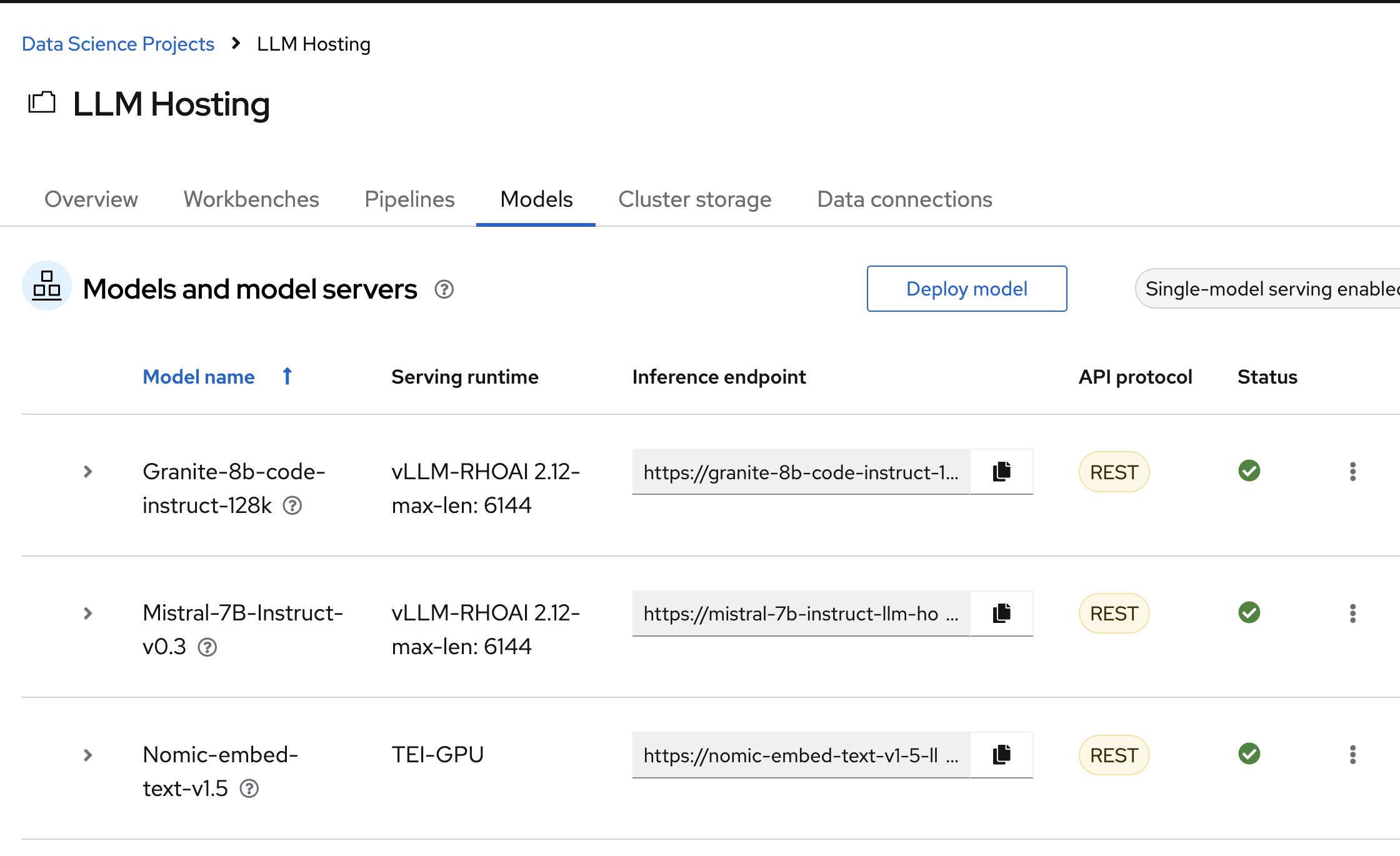1400x856 pixels.
Task: Check the green status indicator for Granite-8b-code-instruct
Action: tap(1249, 470)
